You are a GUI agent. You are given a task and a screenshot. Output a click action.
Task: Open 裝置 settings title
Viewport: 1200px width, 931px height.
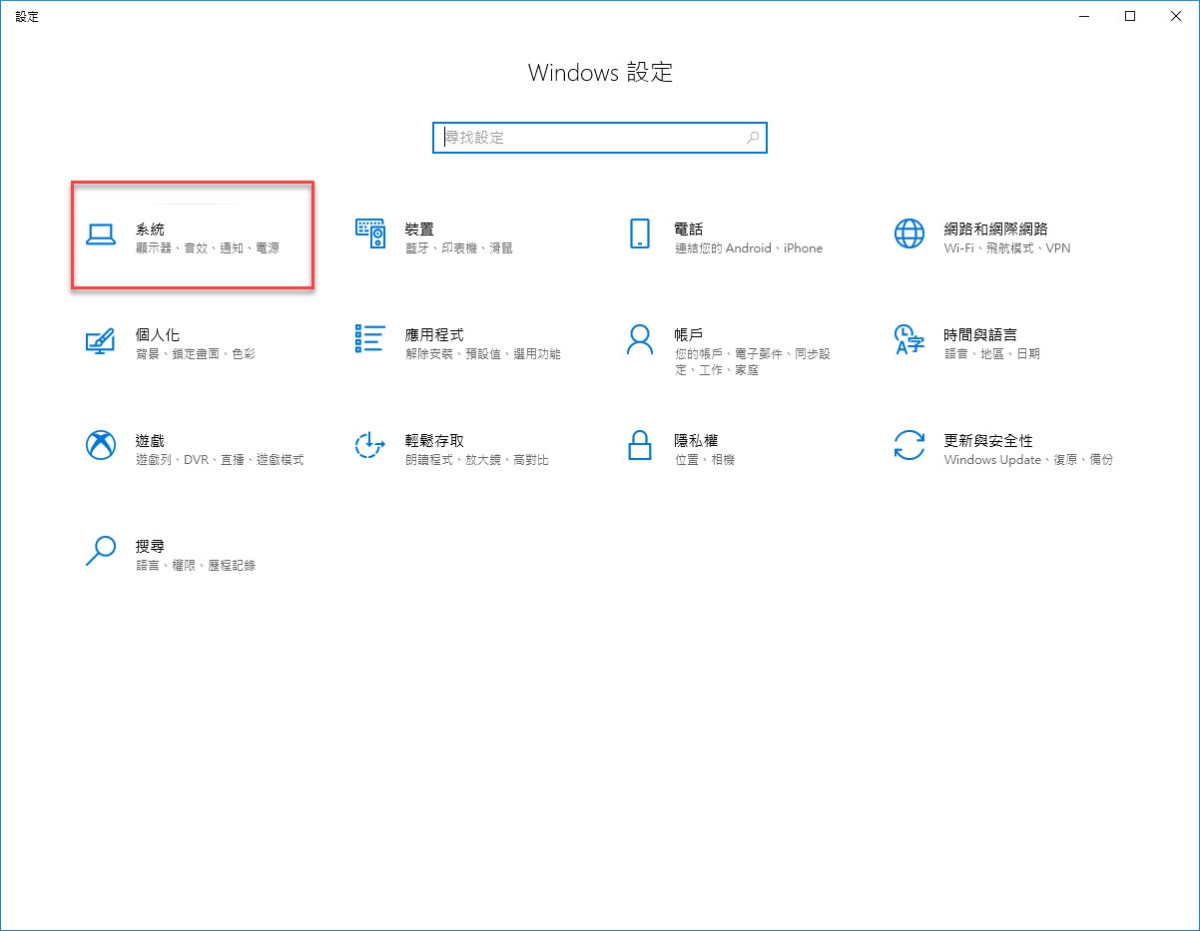(420, 230)
